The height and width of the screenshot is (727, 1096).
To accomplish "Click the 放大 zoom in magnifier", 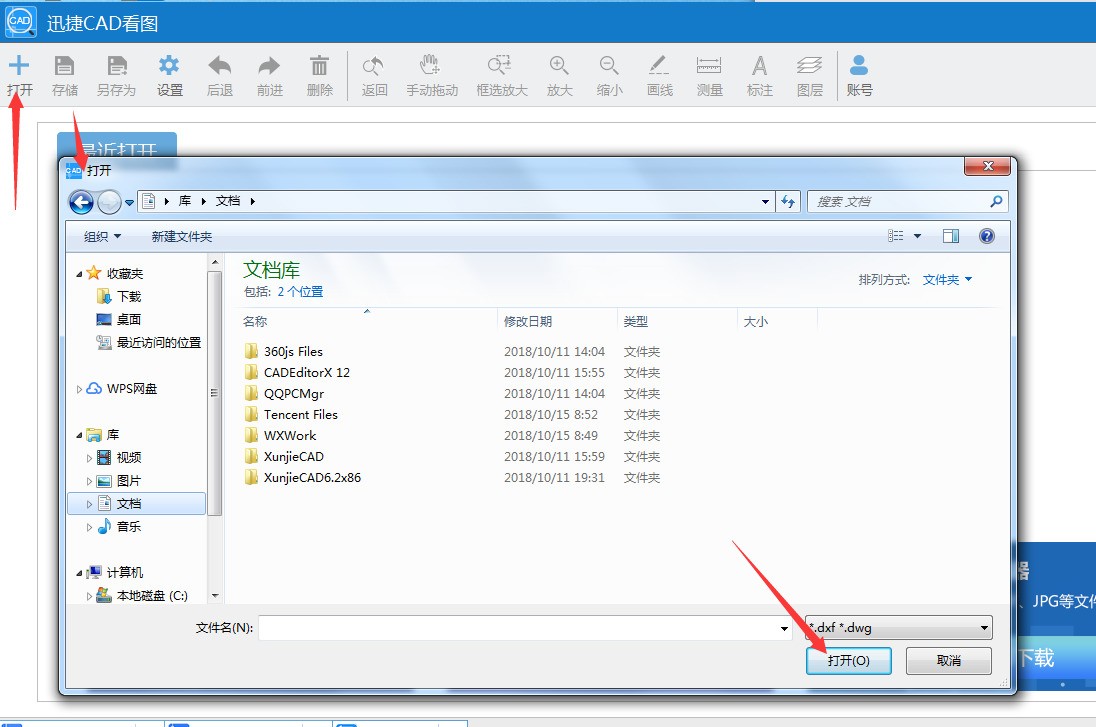I will coord(559,67).
